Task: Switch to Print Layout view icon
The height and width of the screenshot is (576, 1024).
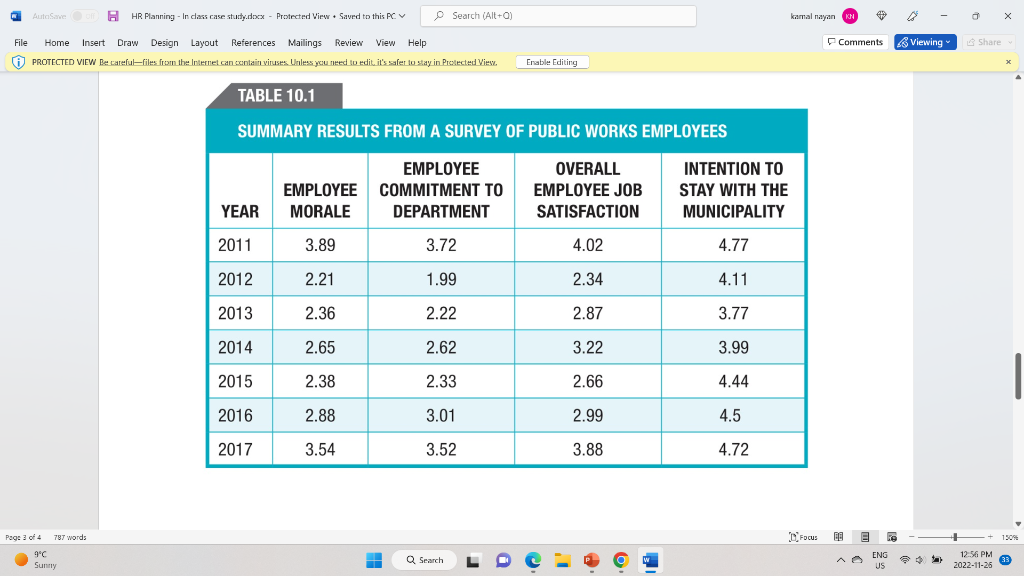Action: point(865,537)
